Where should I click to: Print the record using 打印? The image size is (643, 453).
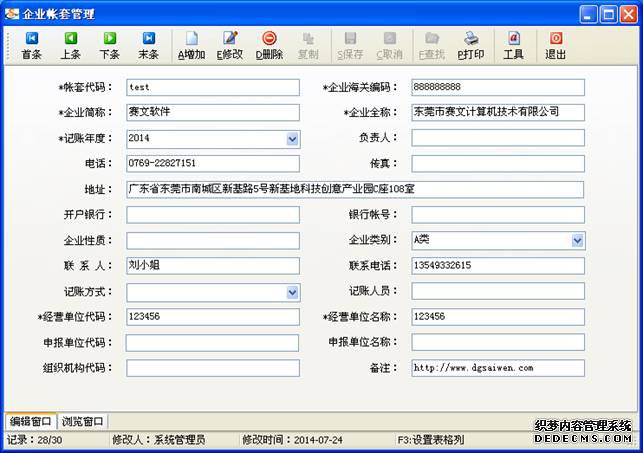(x=471, y=45)
